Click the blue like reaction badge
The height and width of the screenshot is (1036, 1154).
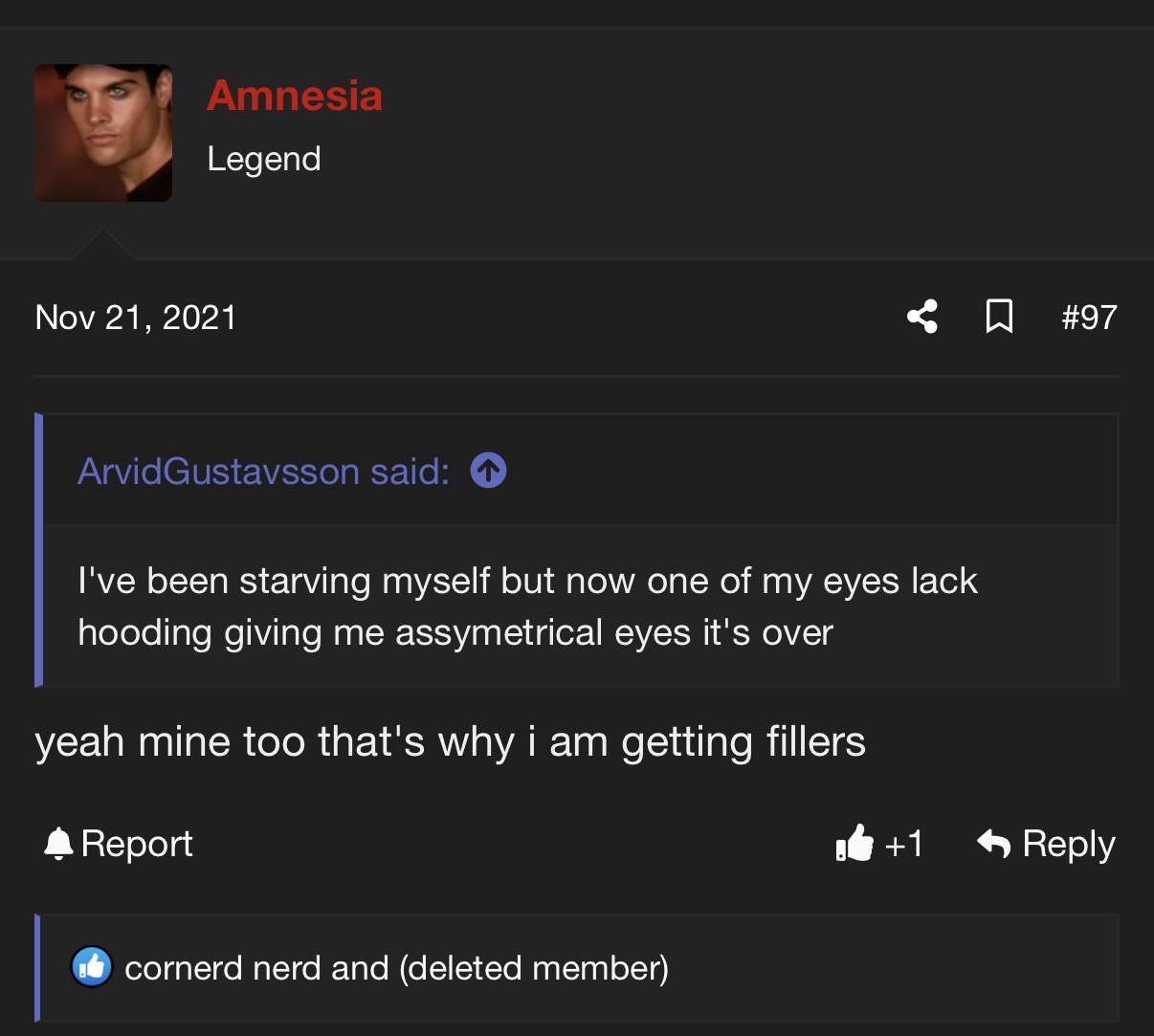click(x=92, y=968)
